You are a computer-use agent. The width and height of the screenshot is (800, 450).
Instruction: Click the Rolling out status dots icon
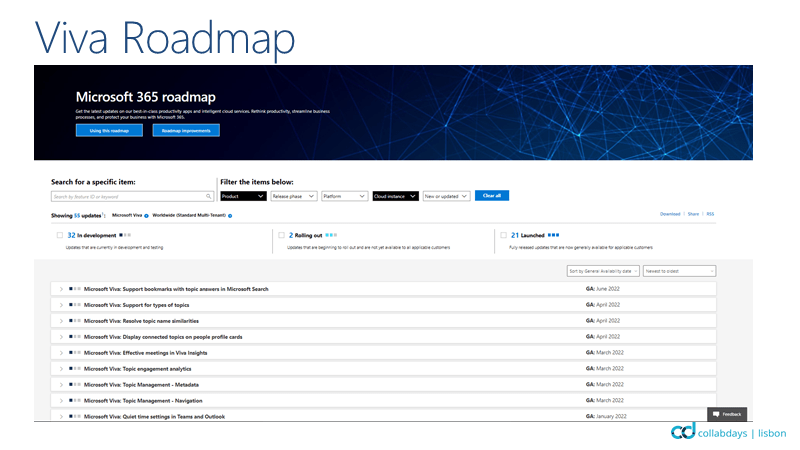click(331, 235)
